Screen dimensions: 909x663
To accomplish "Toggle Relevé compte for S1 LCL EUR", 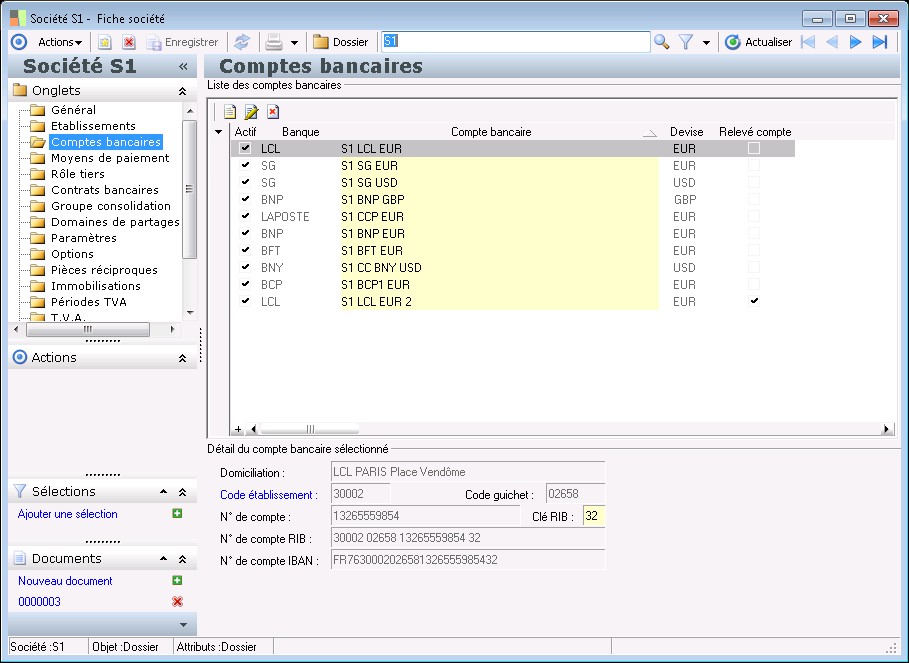I will click(754, 148).
